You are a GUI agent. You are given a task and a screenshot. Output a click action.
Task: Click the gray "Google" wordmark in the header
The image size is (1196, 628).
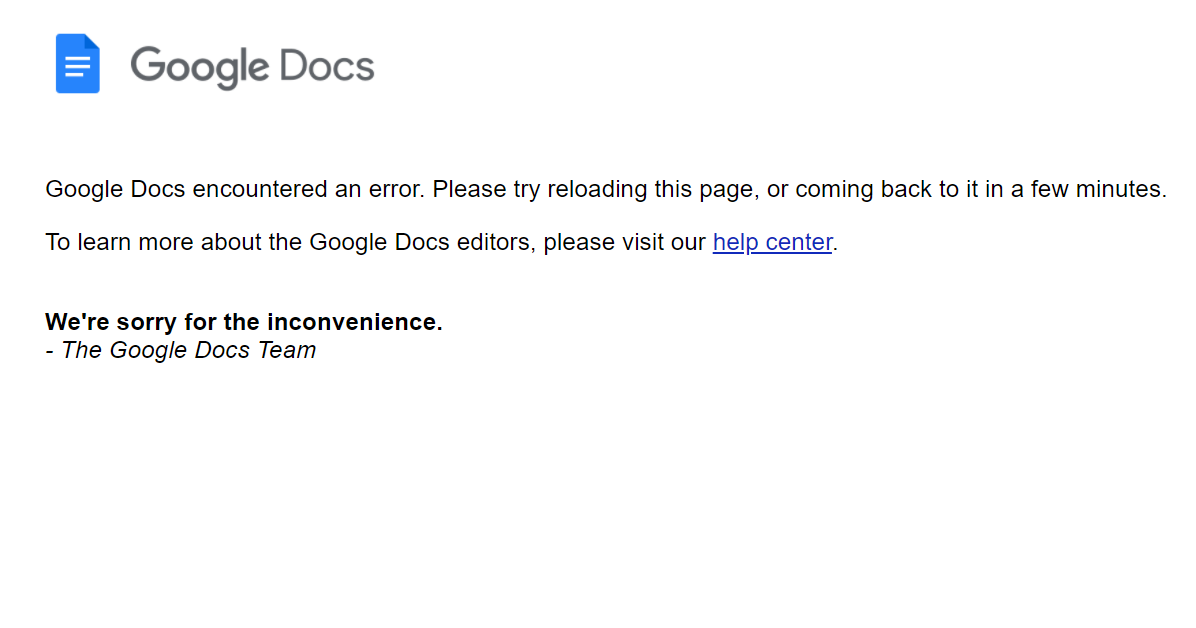pos(200,66)
